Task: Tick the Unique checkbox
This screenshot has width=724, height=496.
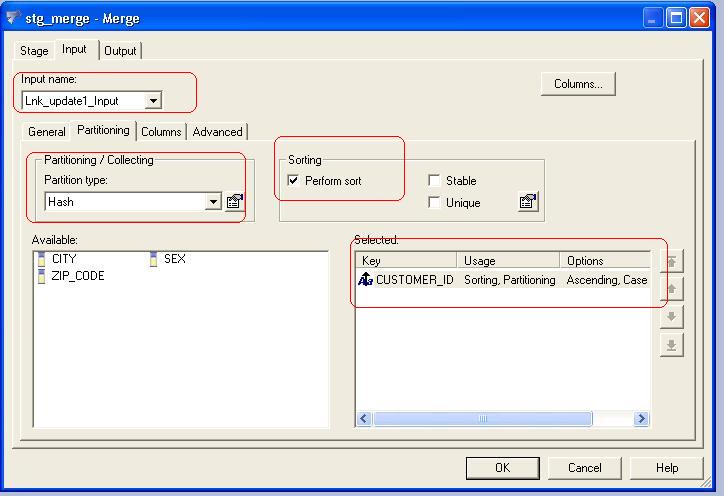Action: (x=434, y=203)
